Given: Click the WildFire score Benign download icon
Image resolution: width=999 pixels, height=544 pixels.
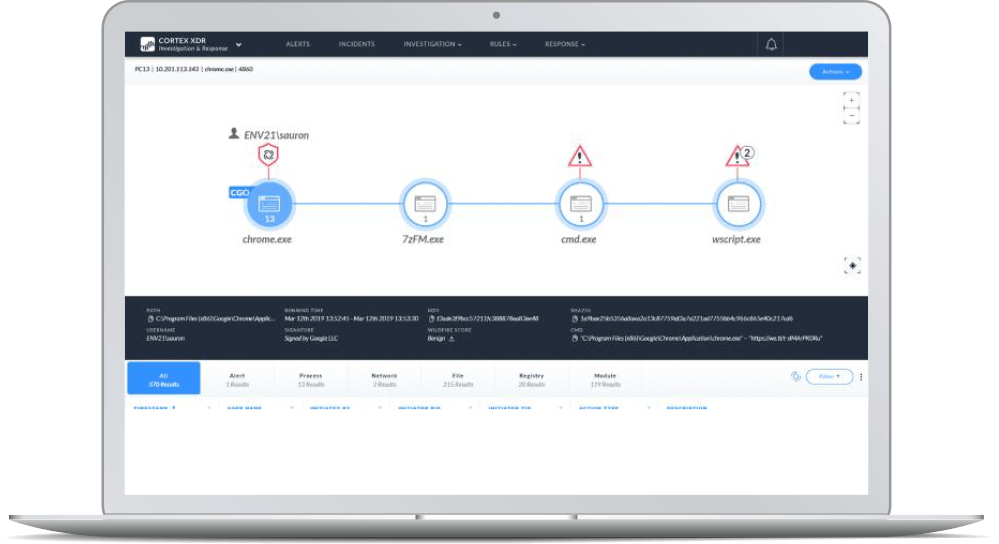Looking at the screenshot, I should pos(452,338).
